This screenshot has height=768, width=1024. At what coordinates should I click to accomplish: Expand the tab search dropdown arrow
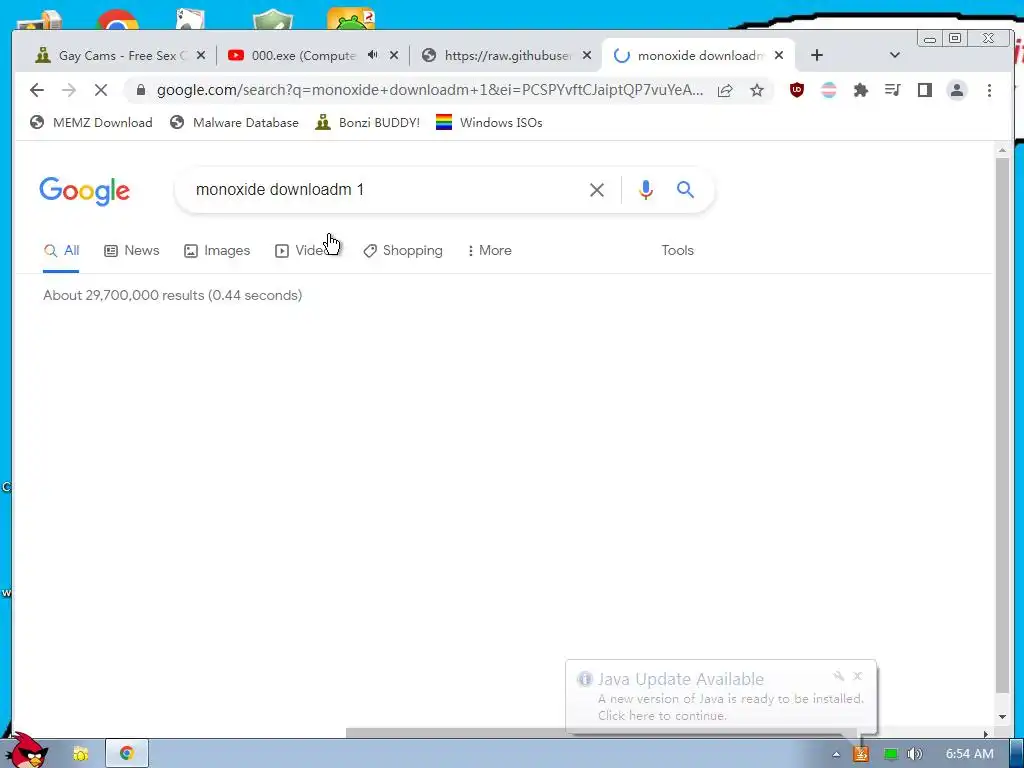click(x=895, y=56)
